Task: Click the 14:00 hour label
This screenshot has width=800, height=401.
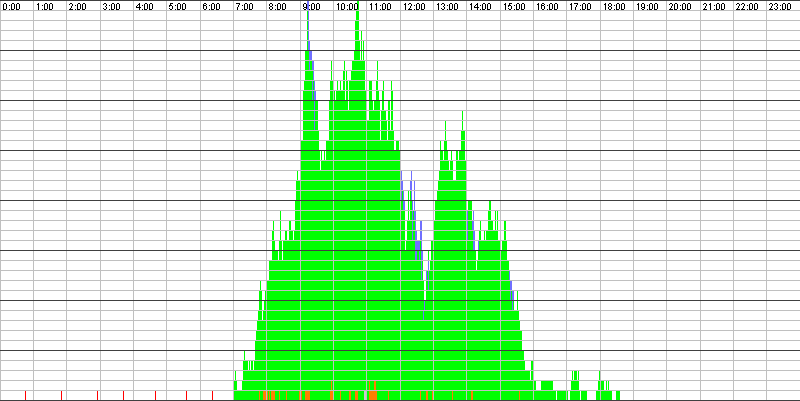Action: click(x=480, y=7)
